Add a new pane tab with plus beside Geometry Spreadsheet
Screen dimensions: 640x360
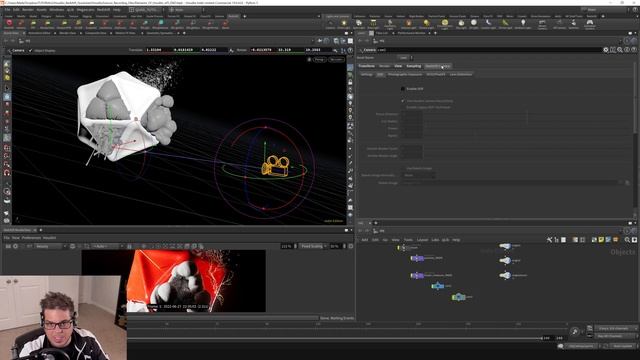[x=184, y=33]
